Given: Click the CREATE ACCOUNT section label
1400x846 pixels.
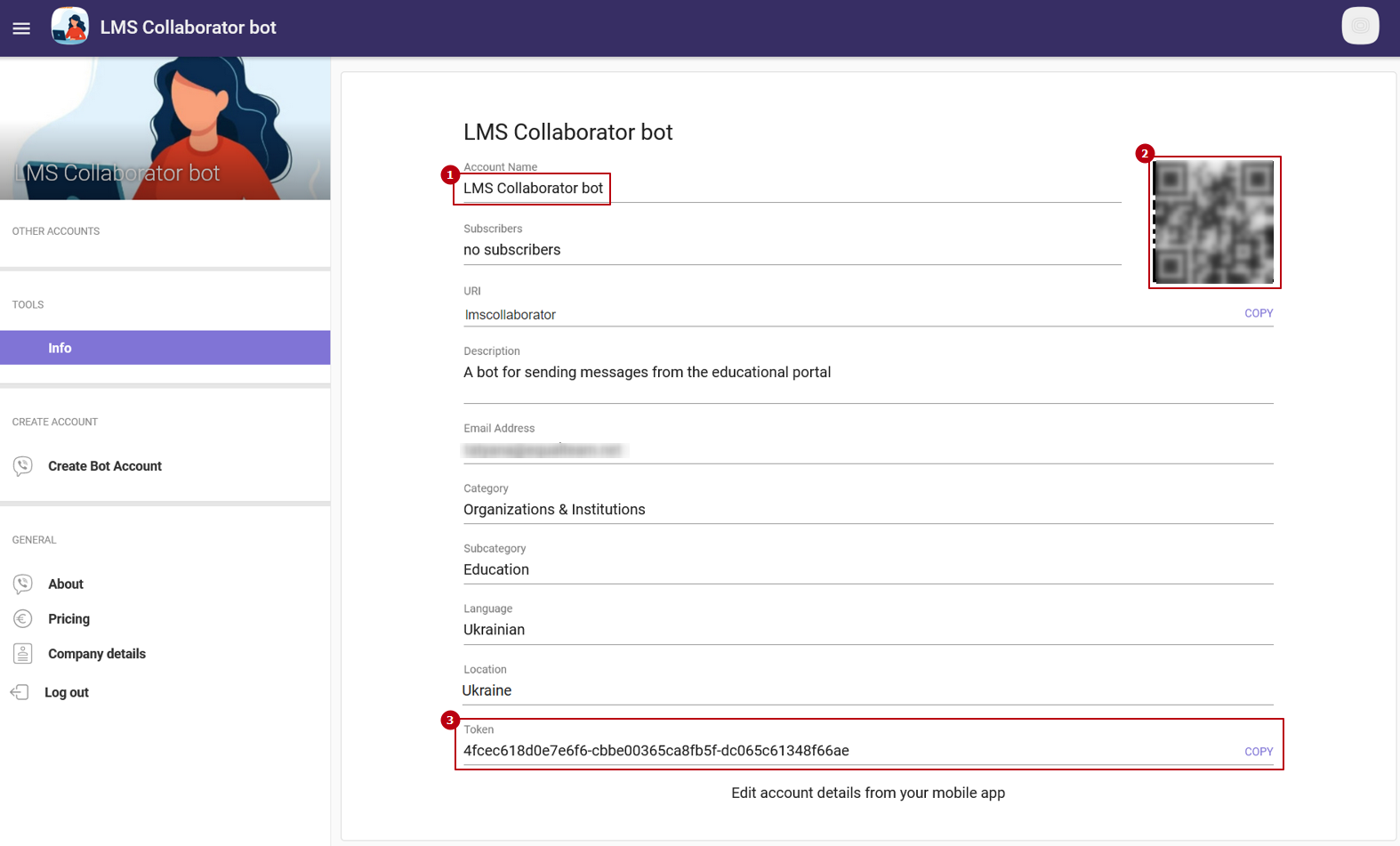Looking at the screenshot, I should (55, 423).
